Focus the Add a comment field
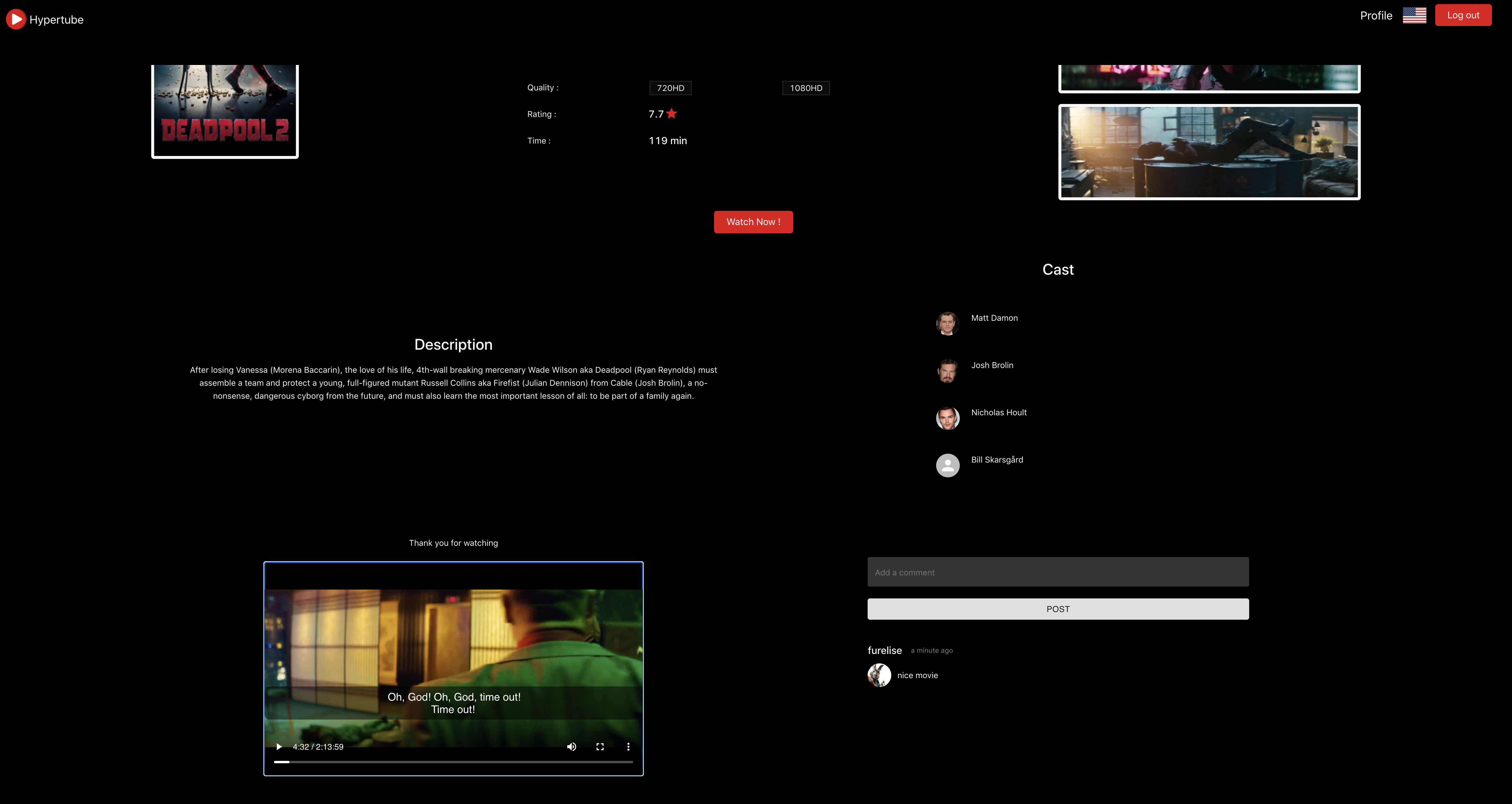1512x804 pixels. (x=1058, y=572)
